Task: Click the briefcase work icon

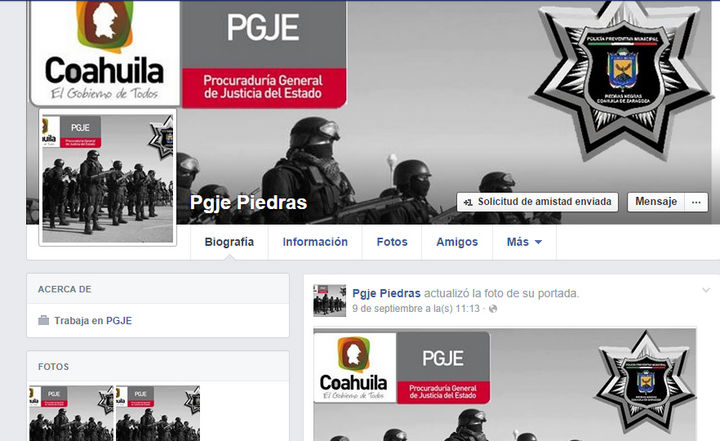Action: coord(44,320)
